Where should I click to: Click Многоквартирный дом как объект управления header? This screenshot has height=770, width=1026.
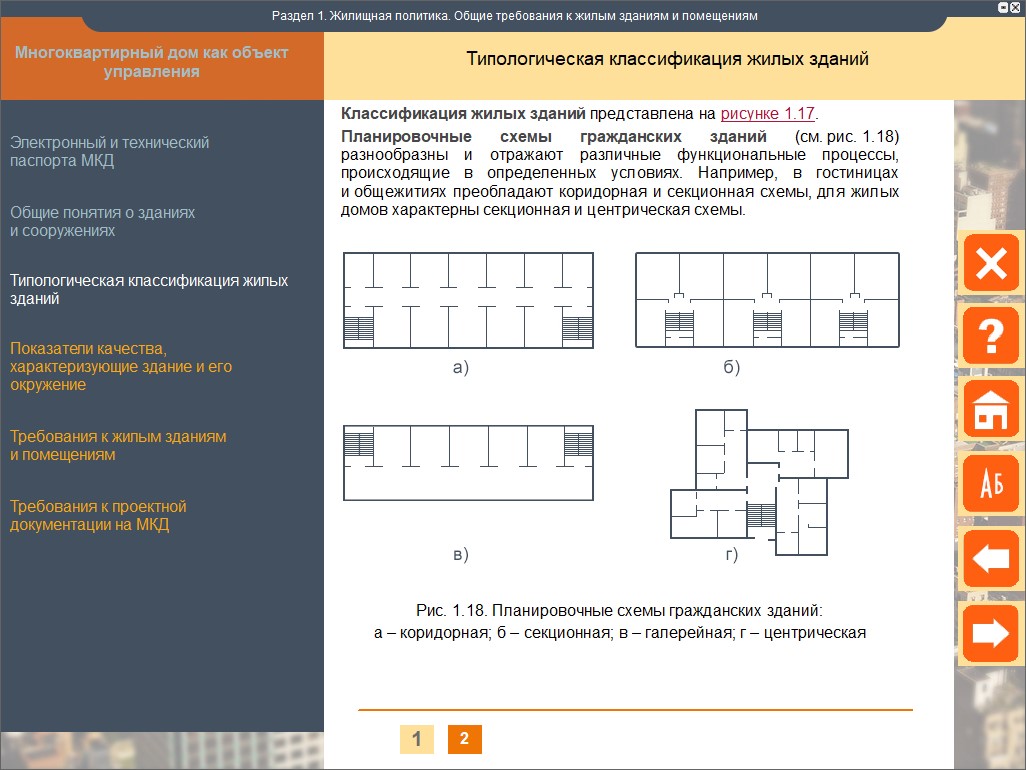pyautogui.click(x=151, y=62)
